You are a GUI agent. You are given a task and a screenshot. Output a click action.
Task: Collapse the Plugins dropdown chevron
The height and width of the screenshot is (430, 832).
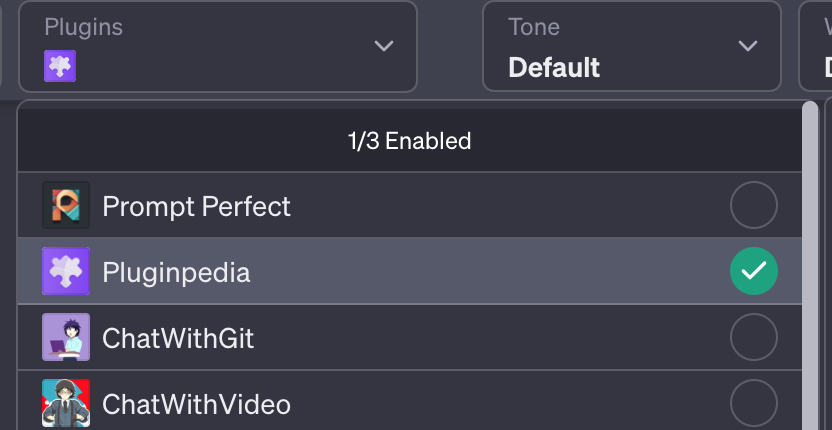tap(383, 46)
